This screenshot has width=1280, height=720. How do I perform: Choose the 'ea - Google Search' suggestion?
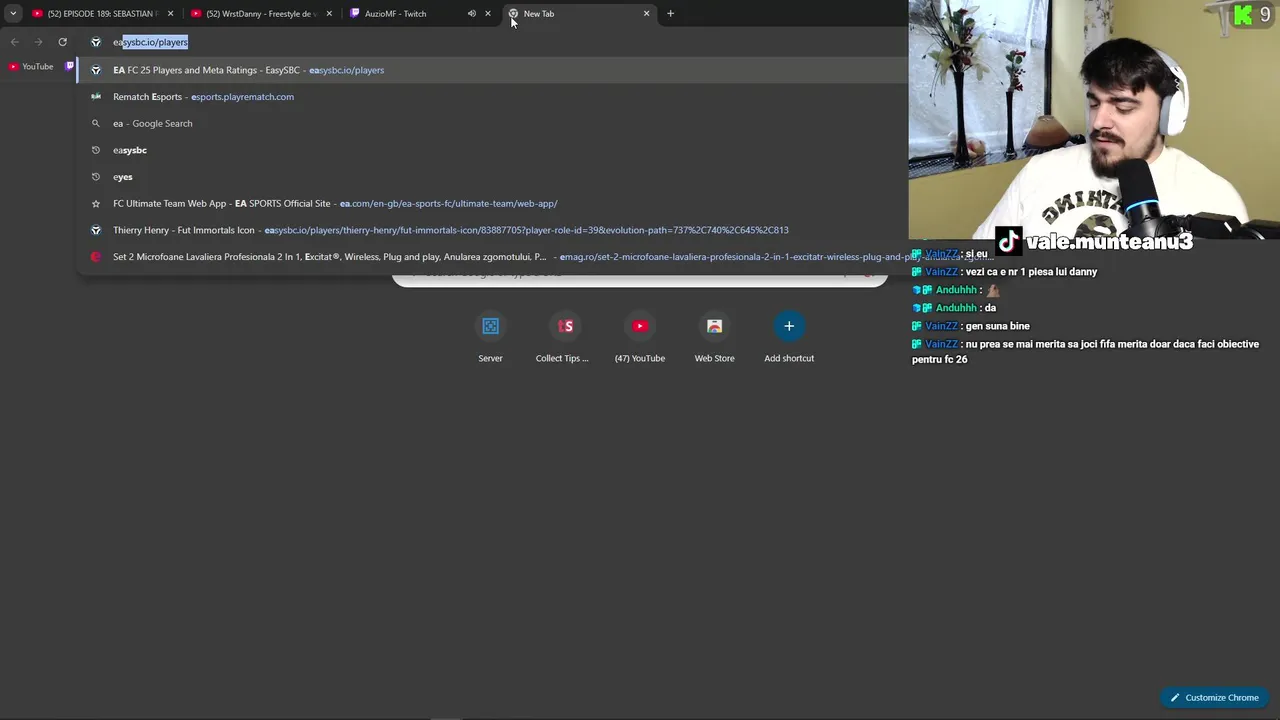click(490, 123)
